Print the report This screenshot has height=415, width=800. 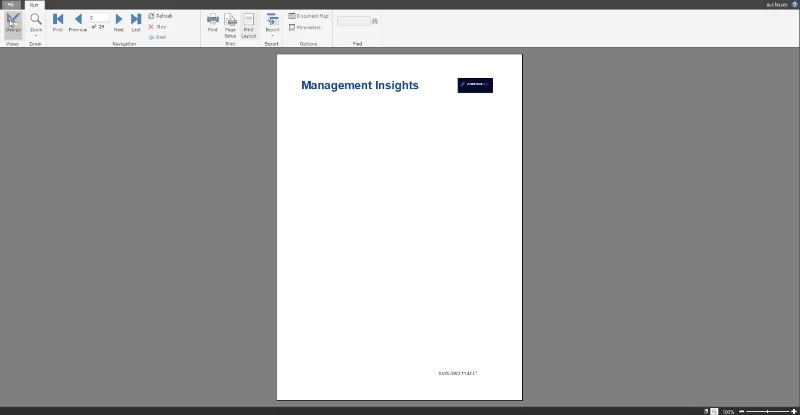coord(213,23)
